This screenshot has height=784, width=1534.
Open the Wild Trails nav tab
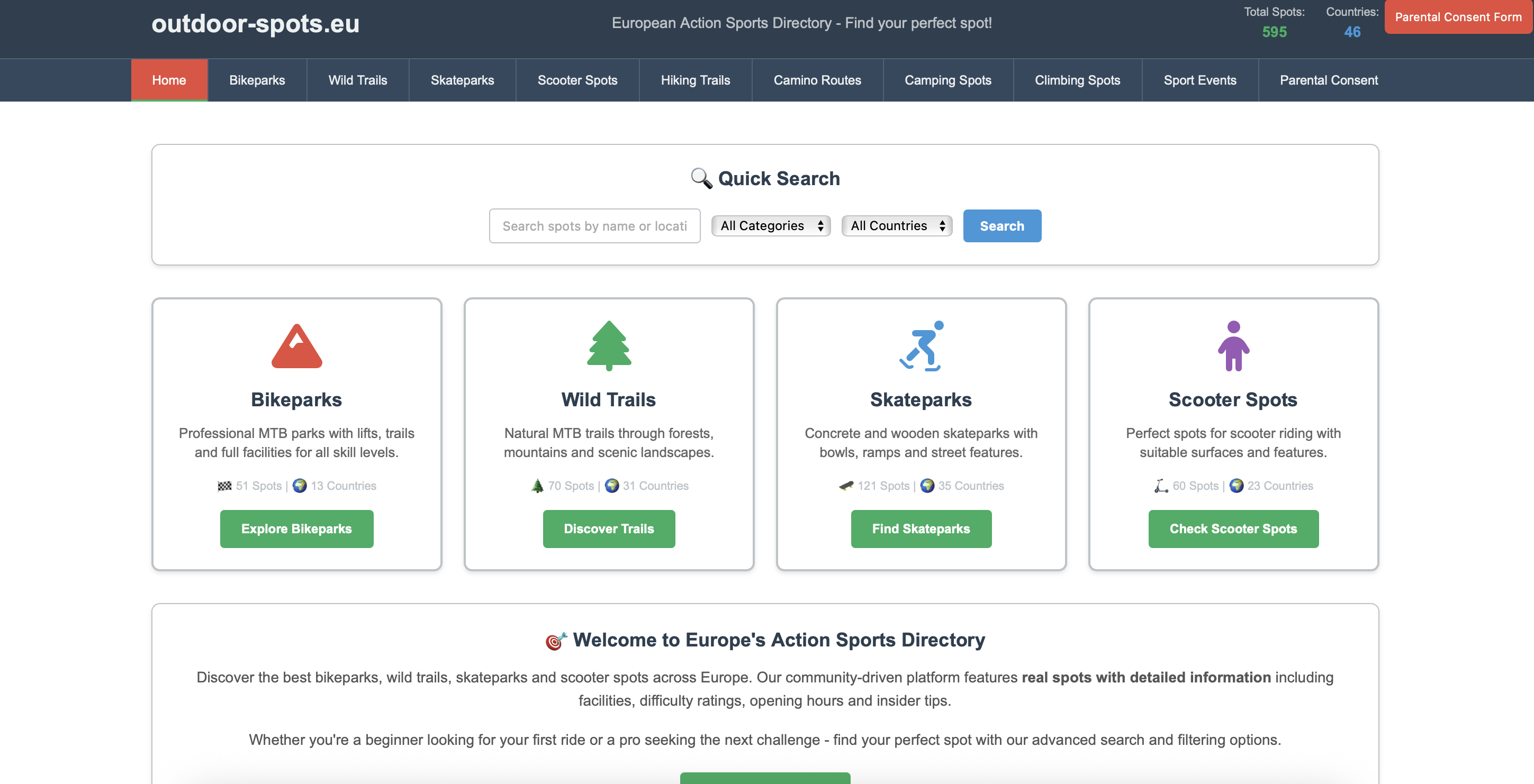point(357,80)
